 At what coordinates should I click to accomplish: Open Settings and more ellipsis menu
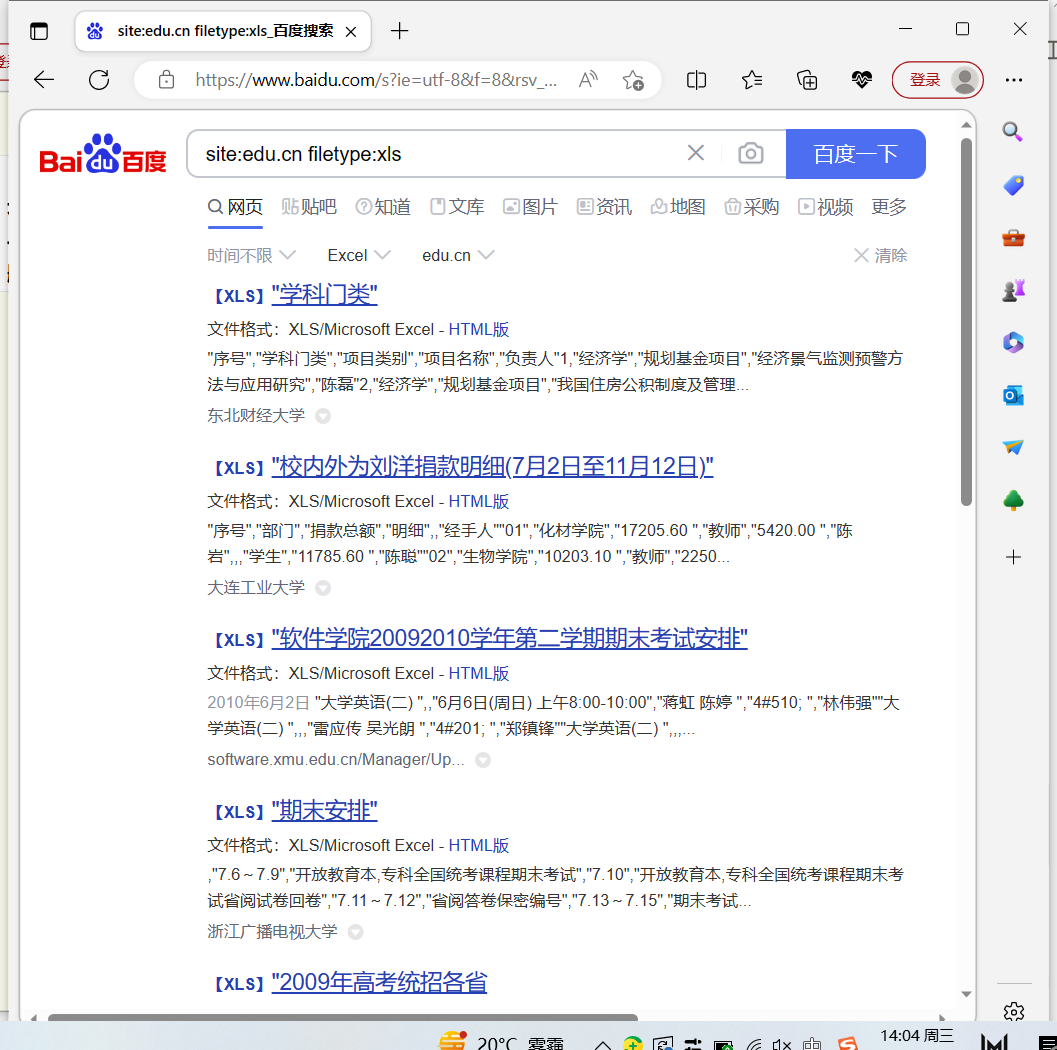point(1014,80)
